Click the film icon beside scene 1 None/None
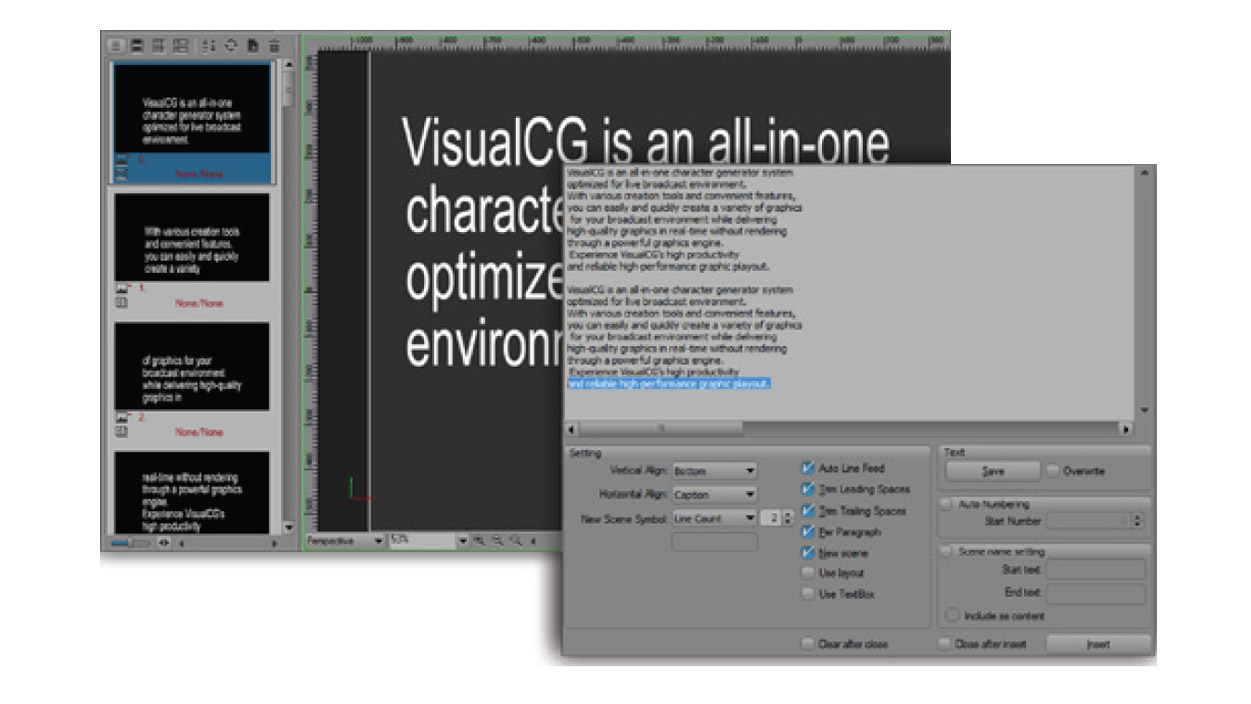The width and height of the screenshot is (1251, 704). [123, 302]
